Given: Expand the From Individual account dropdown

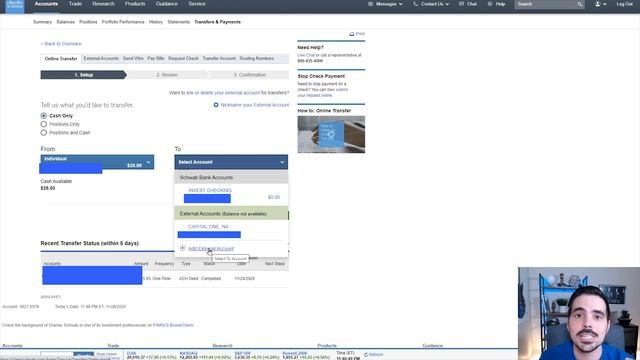Looking at the screenshot, I should pos(97,162).
